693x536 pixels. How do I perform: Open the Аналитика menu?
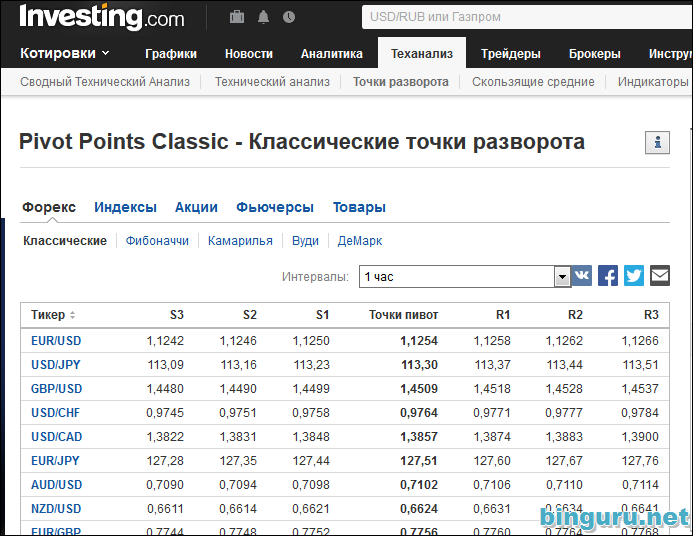[x=332, y=54]
